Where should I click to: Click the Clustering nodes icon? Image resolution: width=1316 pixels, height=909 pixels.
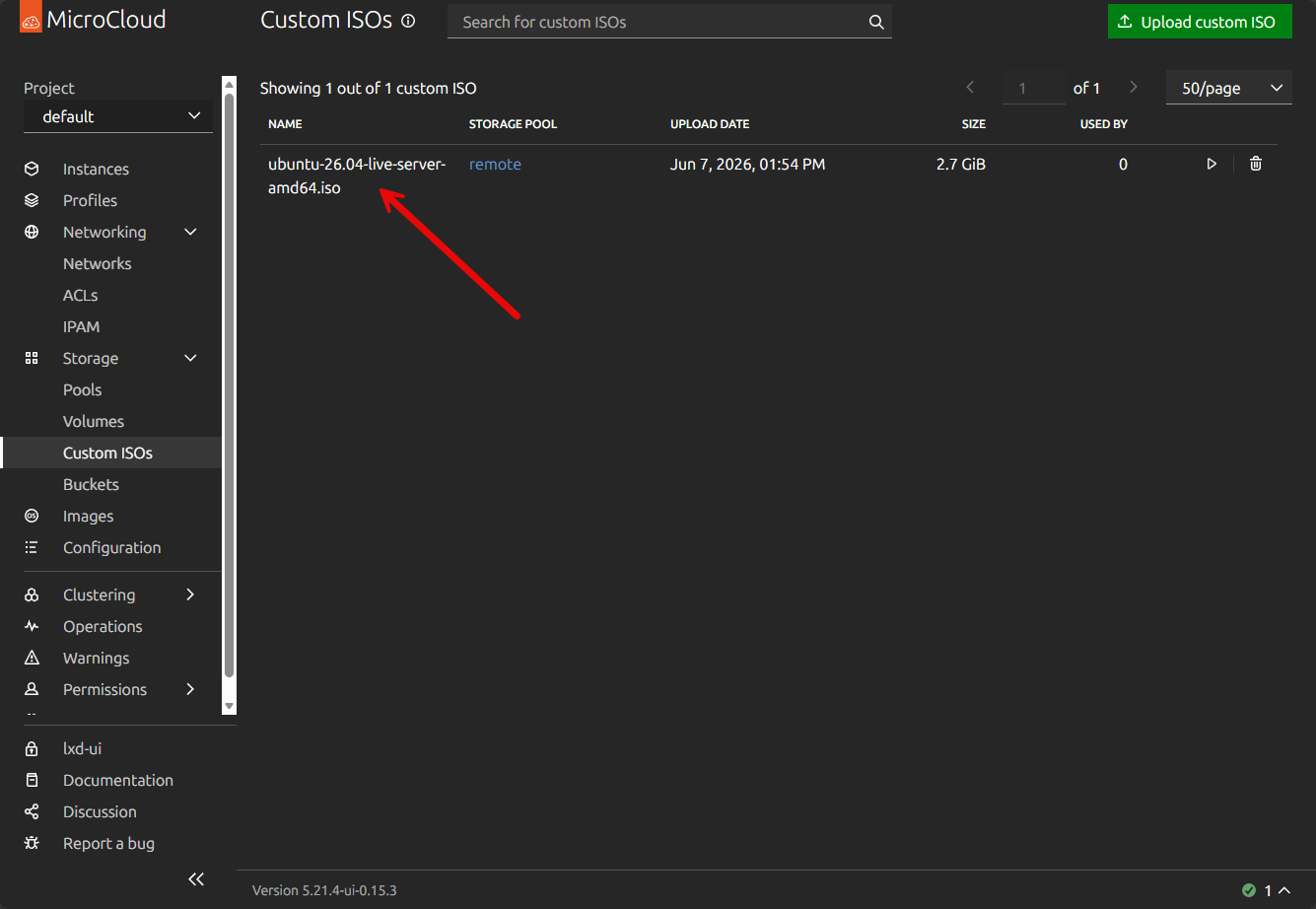(x=32, y=594)
